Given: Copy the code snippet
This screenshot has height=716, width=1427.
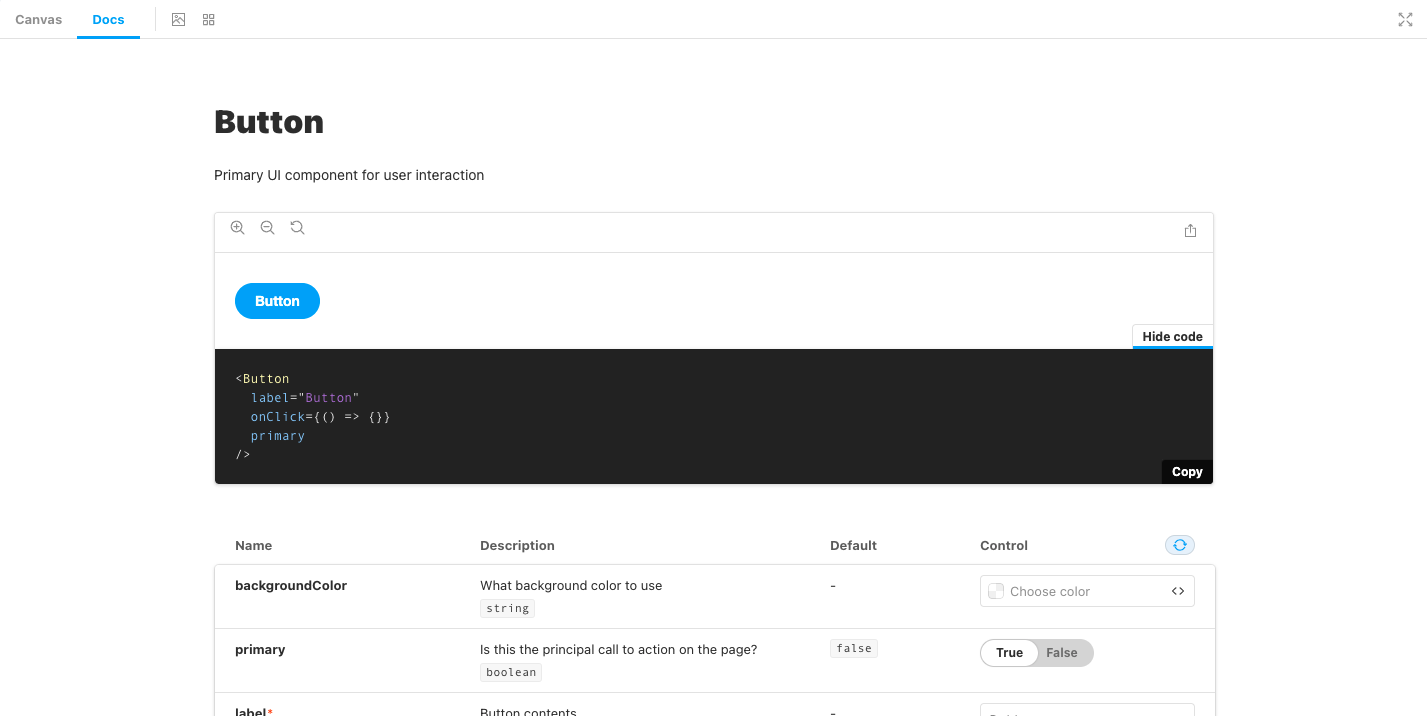Looking at the screenshot, I should click(x=1187, y=472).
